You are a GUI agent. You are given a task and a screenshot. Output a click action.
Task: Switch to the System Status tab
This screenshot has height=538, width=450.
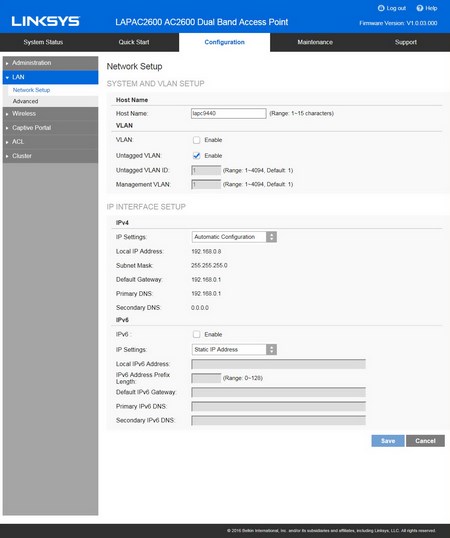point(43,42)
